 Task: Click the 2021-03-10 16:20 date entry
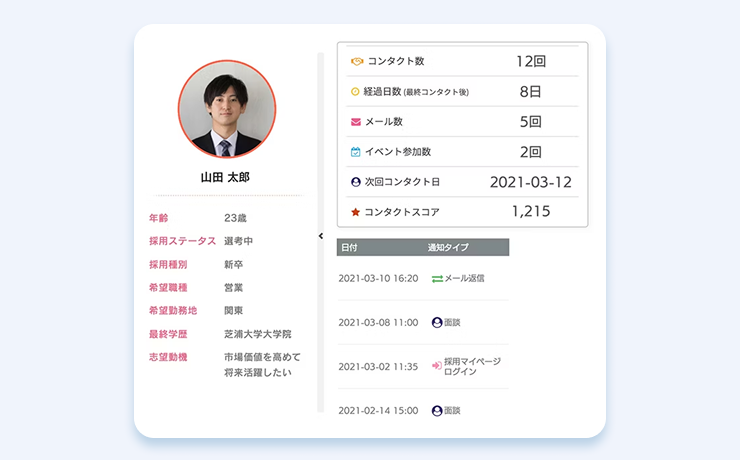(x=378, y=278)
